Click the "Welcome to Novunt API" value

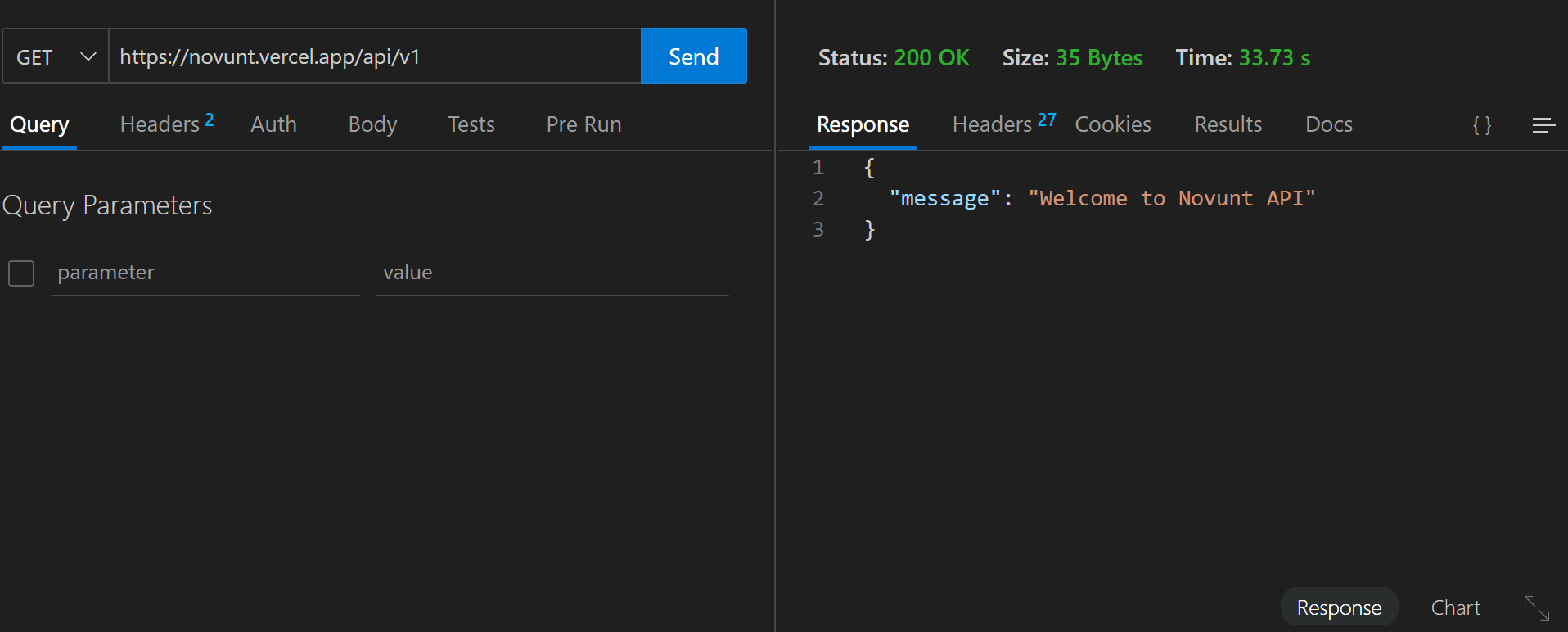[x=1172, y=199]
